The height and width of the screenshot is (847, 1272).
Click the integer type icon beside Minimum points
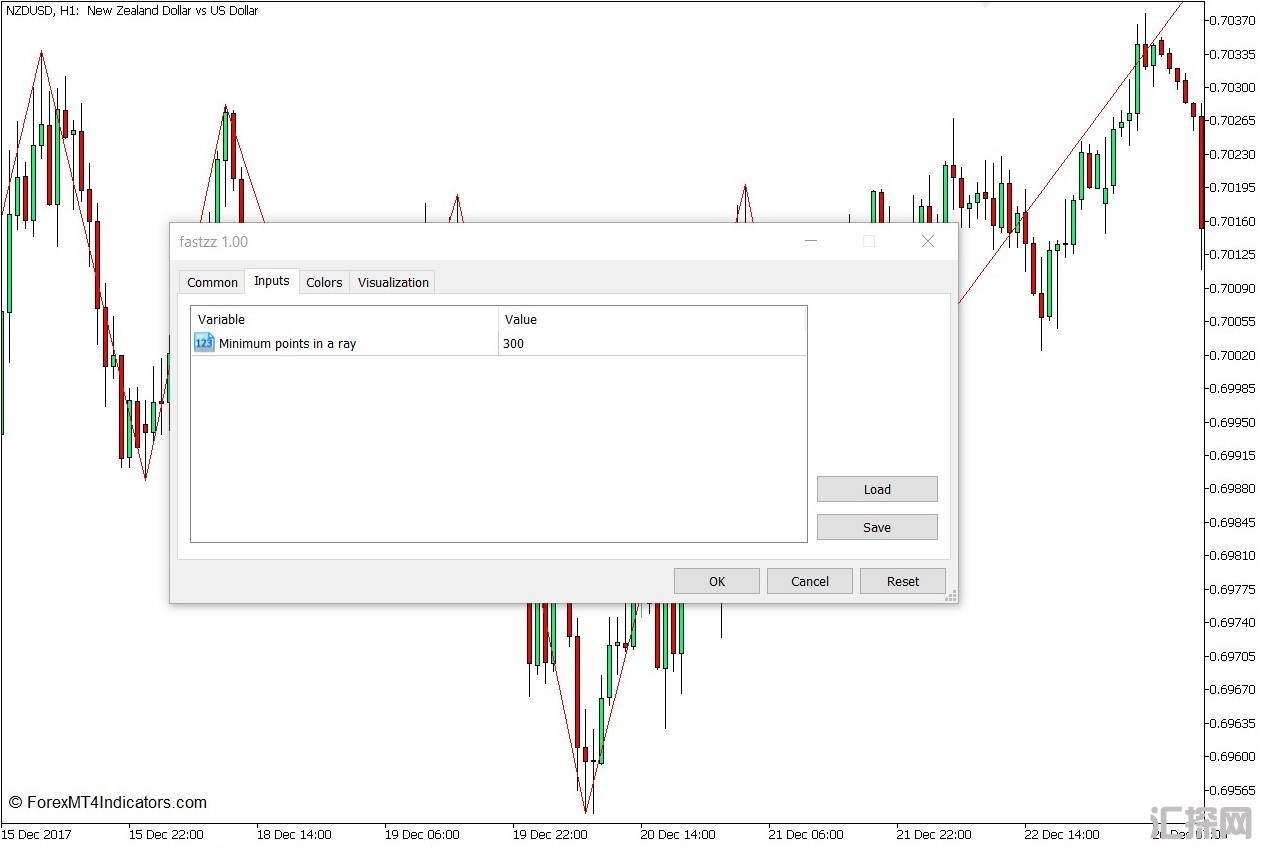pos(204,343)
